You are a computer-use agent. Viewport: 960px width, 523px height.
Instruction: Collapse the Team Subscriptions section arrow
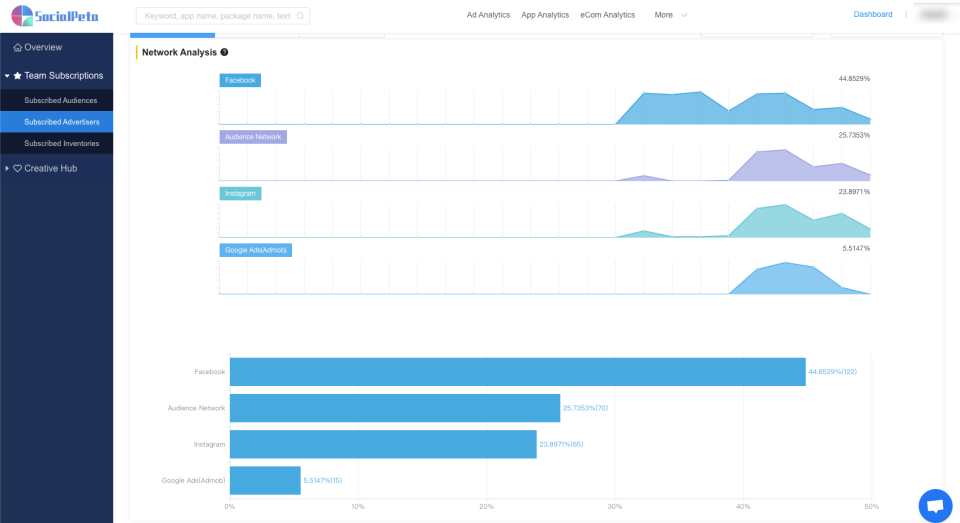[x=7, y=76]
